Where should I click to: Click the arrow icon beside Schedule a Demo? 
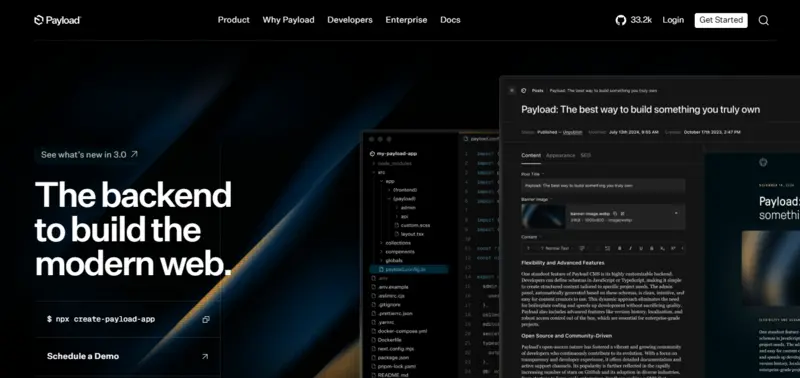(x=205, y=357)
